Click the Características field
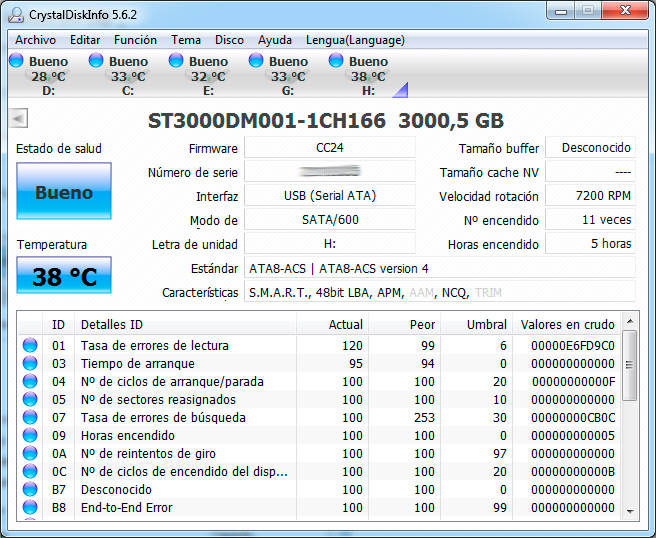Image resolution: width=656 pixels, height=538 pixels. (440, 292)
